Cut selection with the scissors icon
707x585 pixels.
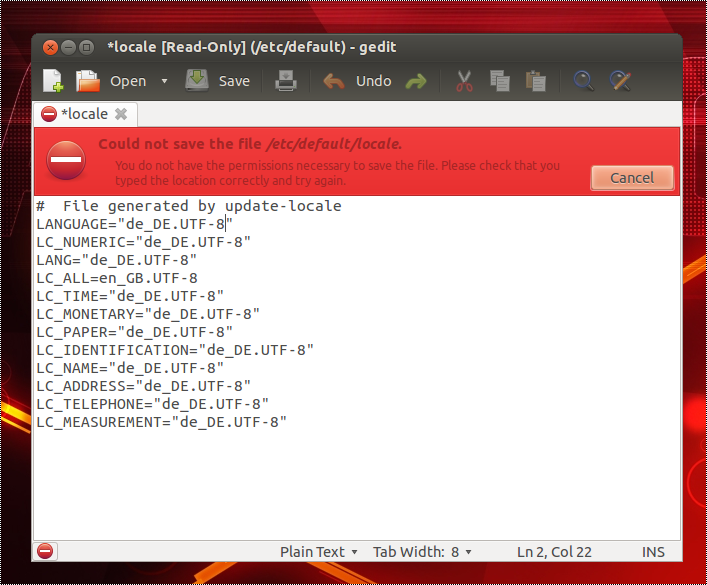464,81
